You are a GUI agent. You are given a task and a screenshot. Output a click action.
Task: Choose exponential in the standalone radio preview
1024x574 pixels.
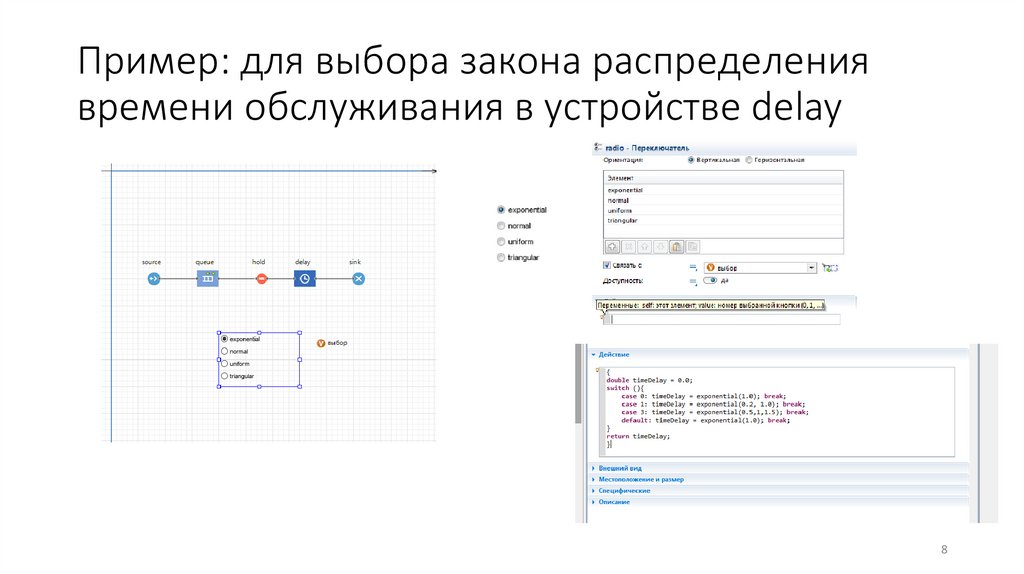(x=501, y=210)
